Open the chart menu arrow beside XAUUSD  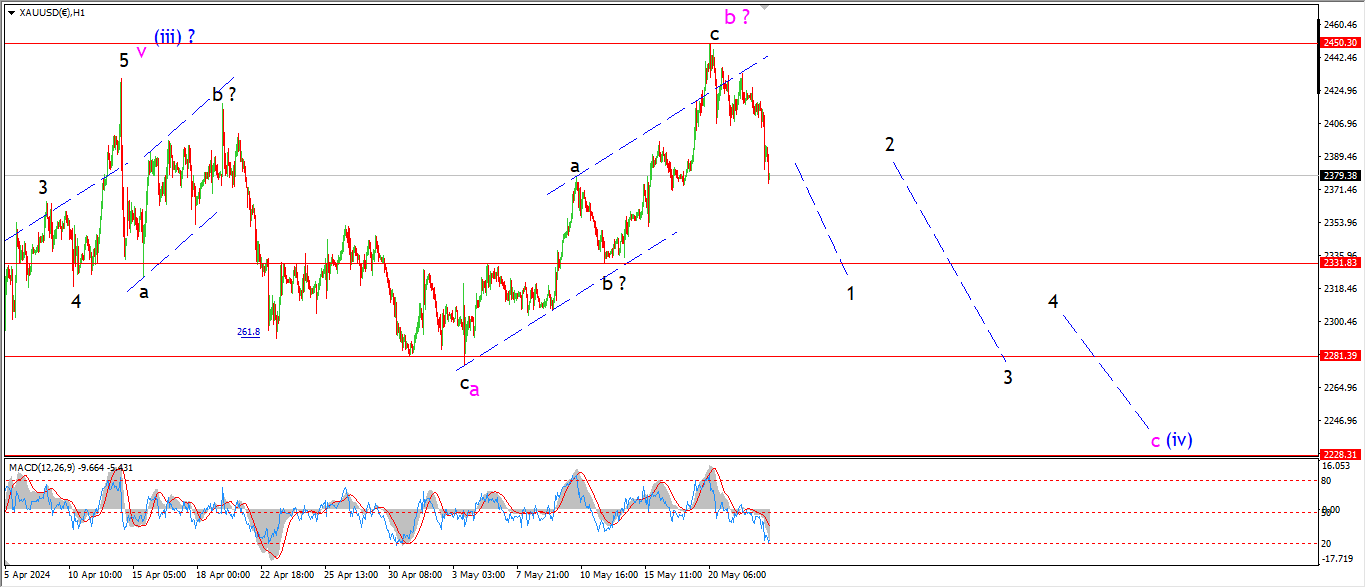11,13
